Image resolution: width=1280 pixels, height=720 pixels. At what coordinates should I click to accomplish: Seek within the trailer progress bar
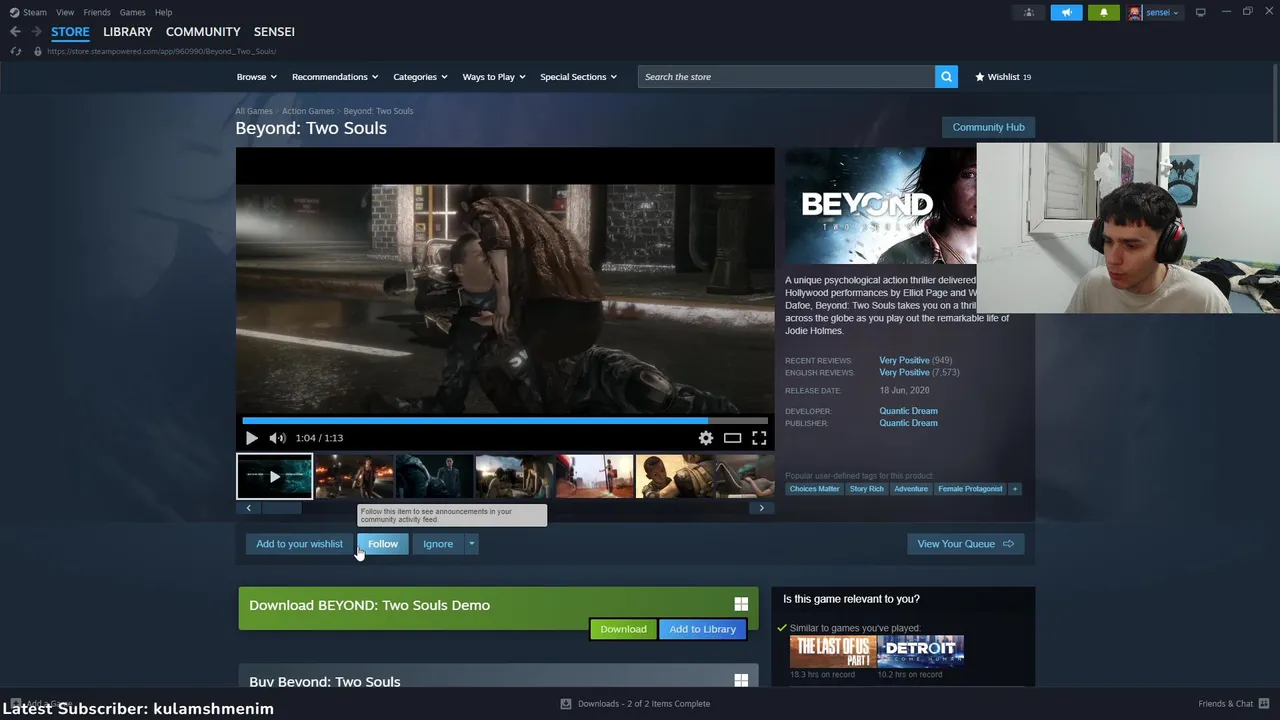coord(505,421)
